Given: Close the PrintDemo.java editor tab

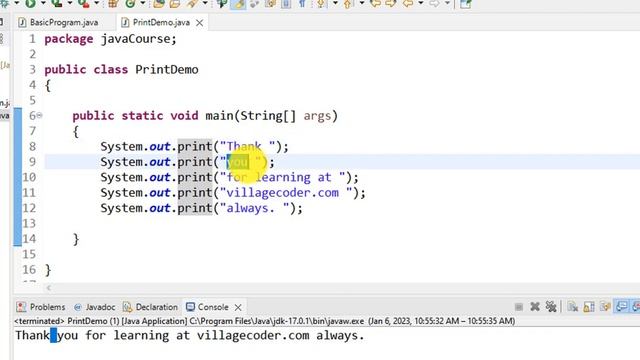Looking at the screenshot, I should 199,23.
